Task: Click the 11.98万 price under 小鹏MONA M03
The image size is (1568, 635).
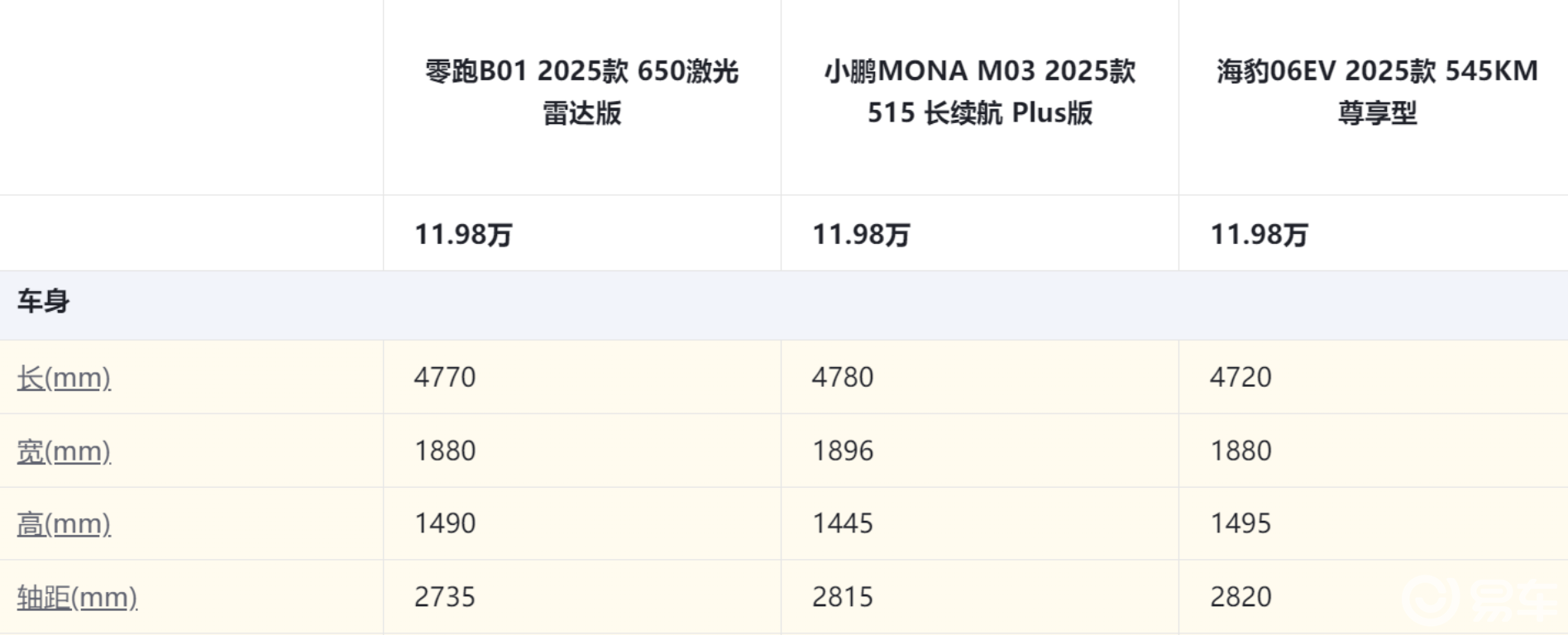Action: click(861, 235)
